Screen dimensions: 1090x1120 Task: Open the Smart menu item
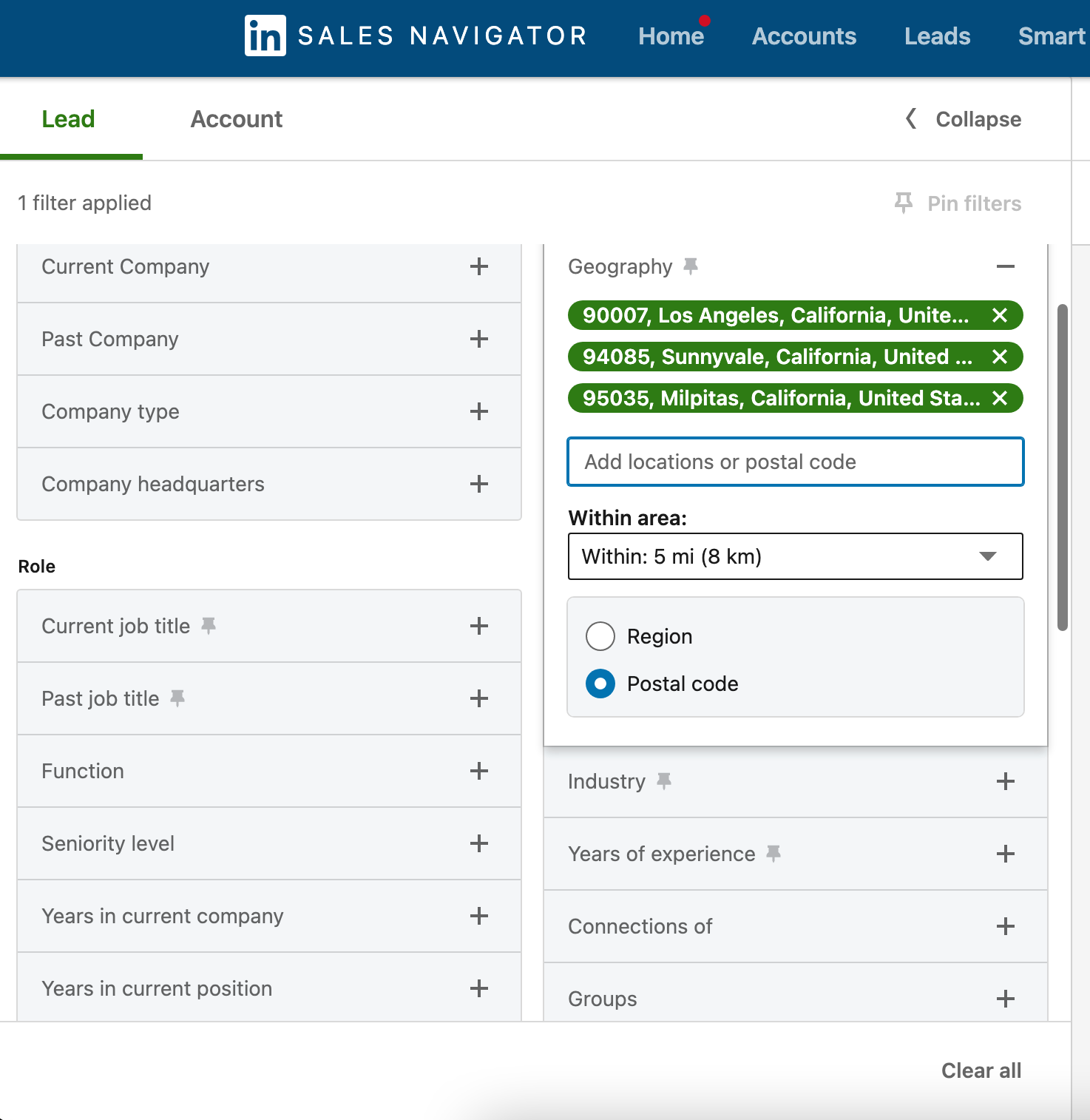coord(1052,36)
